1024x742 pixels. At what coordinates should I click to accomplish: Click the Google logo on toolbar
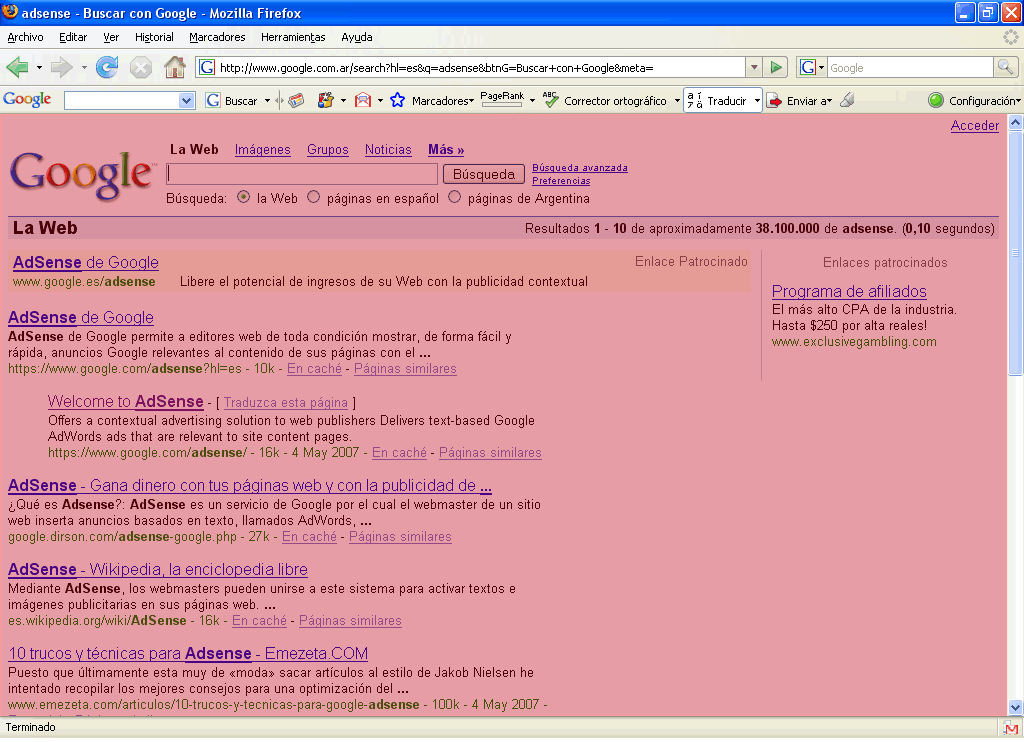tap(27, 100)
